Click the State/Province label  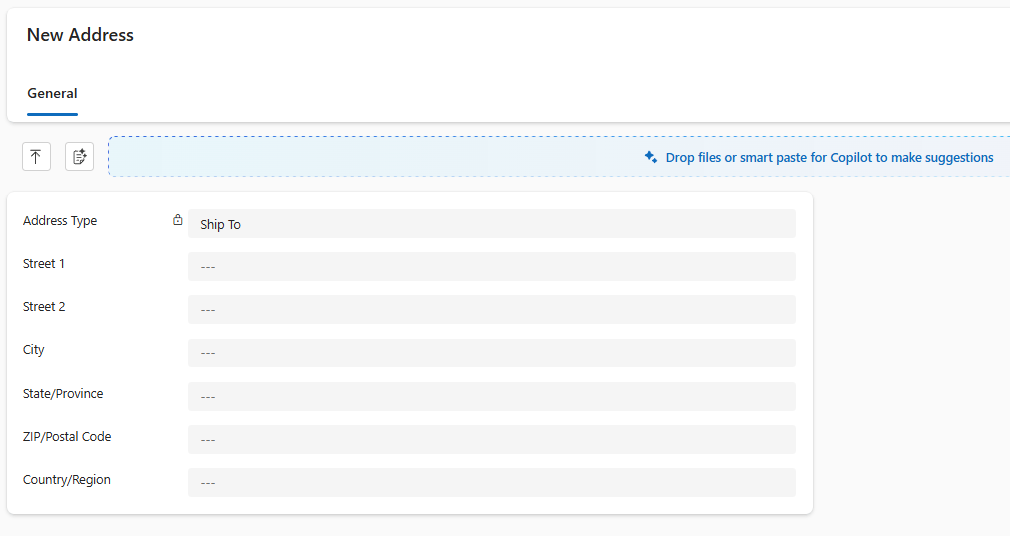[63, 394]
